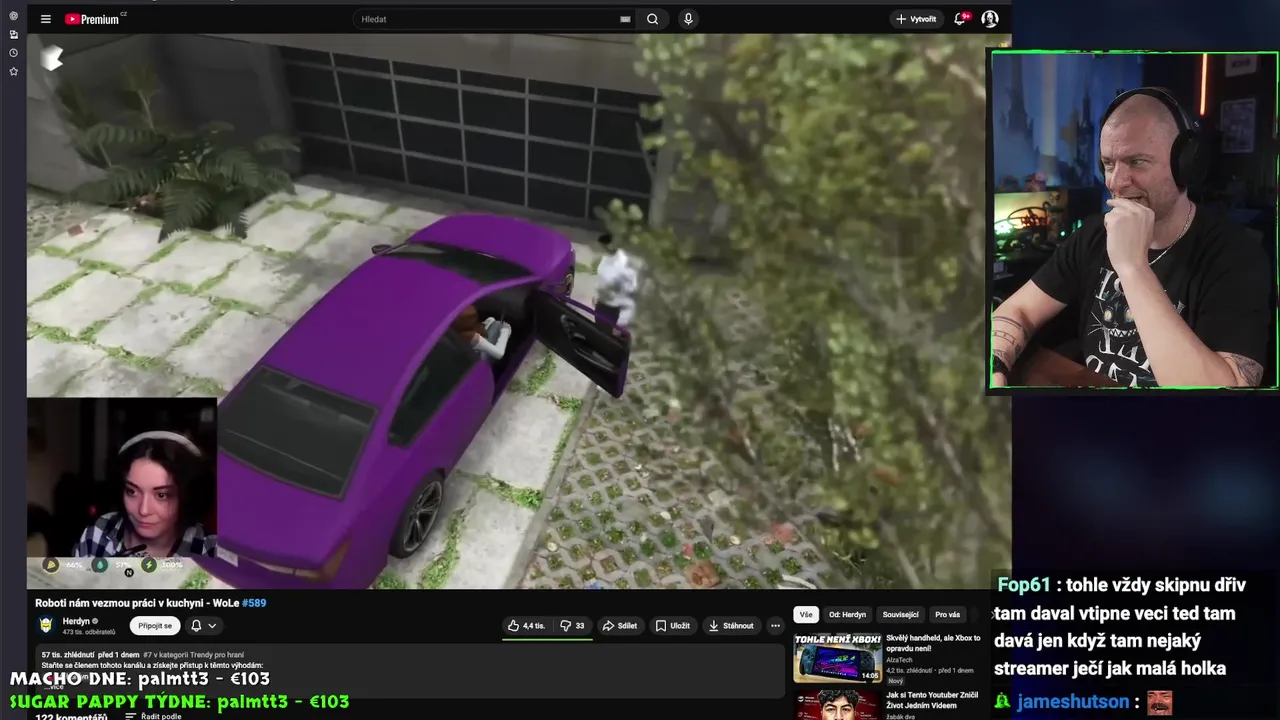Image resolution: width=1280 pixels, height=720 pixels.
Task: Select the Pro vás filter chip
Action: click(x=947, y=615)
